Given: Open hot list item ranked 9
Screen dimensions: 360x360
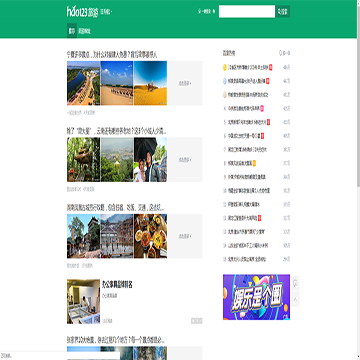Looking at the screenshot, I should click(247, 177).
